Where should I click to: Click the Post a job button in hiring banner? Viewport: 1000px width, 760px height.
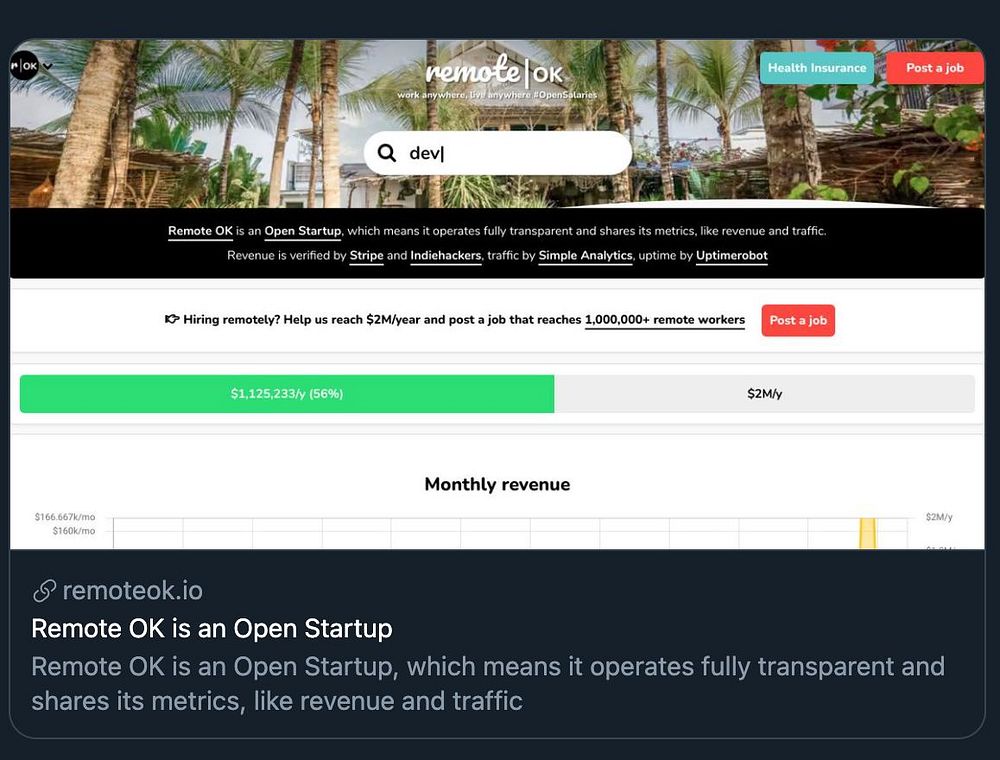tap(798, 320)
